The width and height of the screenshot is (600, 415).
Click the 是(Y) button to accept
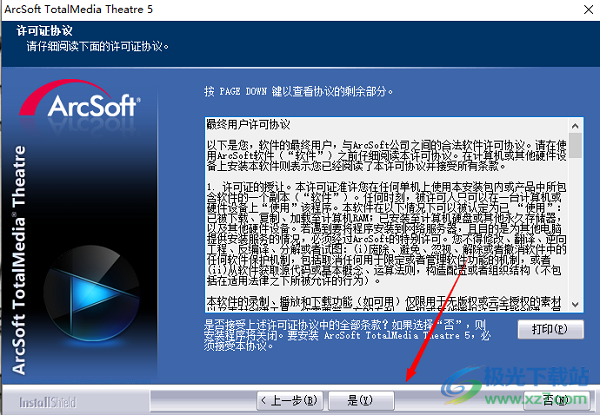361,400
